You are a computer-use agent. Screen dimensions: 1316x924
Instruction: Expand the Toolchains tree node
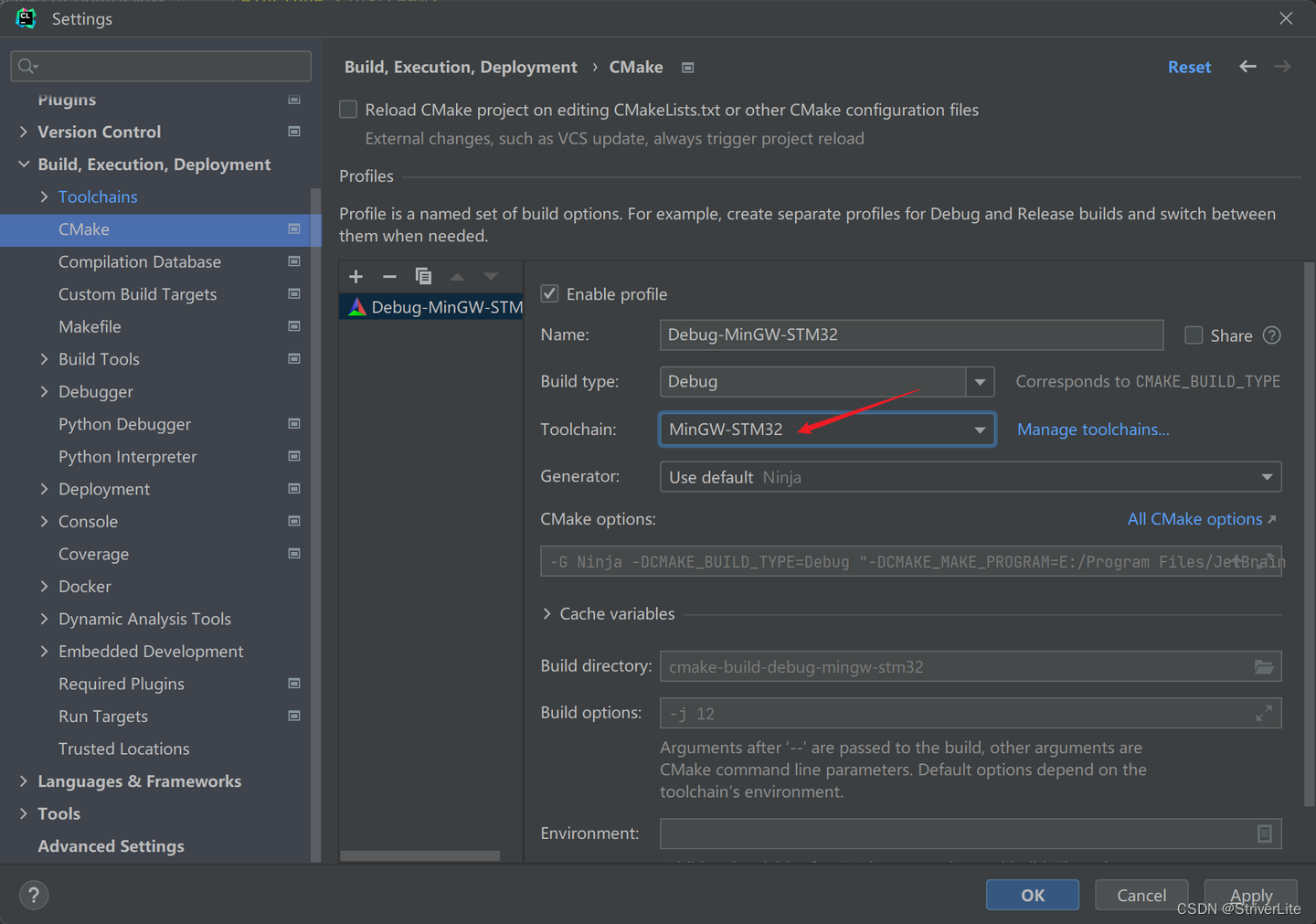point(44,196)
